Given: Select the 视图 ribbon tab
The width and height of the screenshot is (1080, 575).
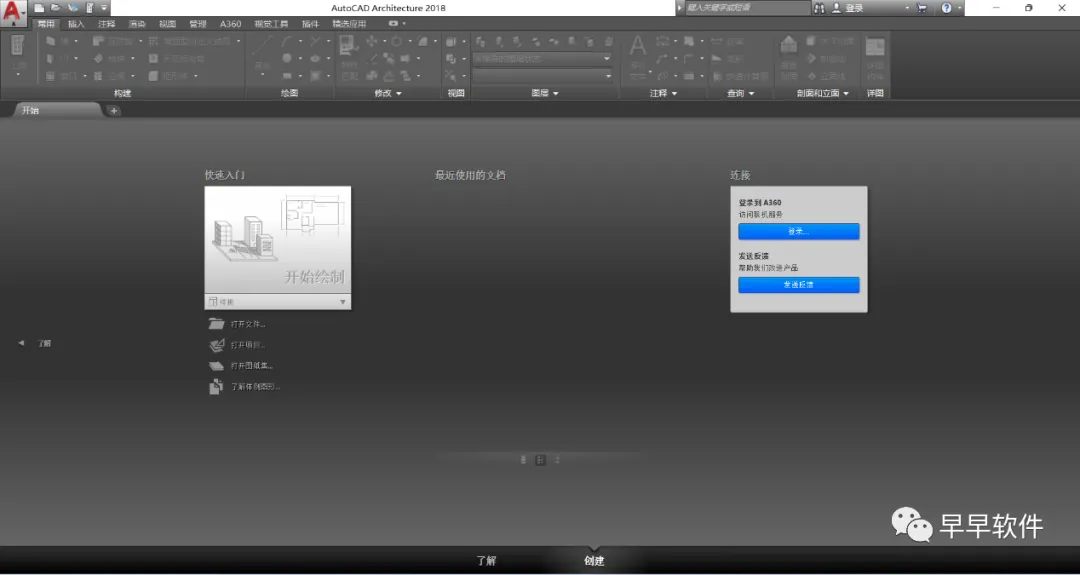Looking at the screenshot, I should (167, 24).
